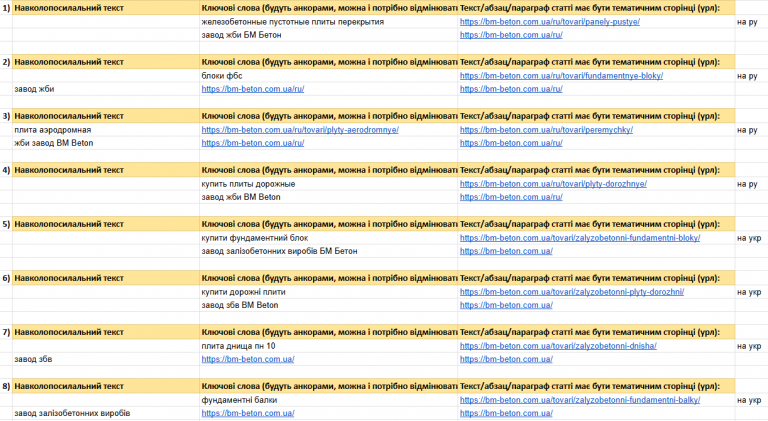Click the '1)' block number cell
Screen dimensions: 768x421
pyautogui.click(x=6, y=8)
